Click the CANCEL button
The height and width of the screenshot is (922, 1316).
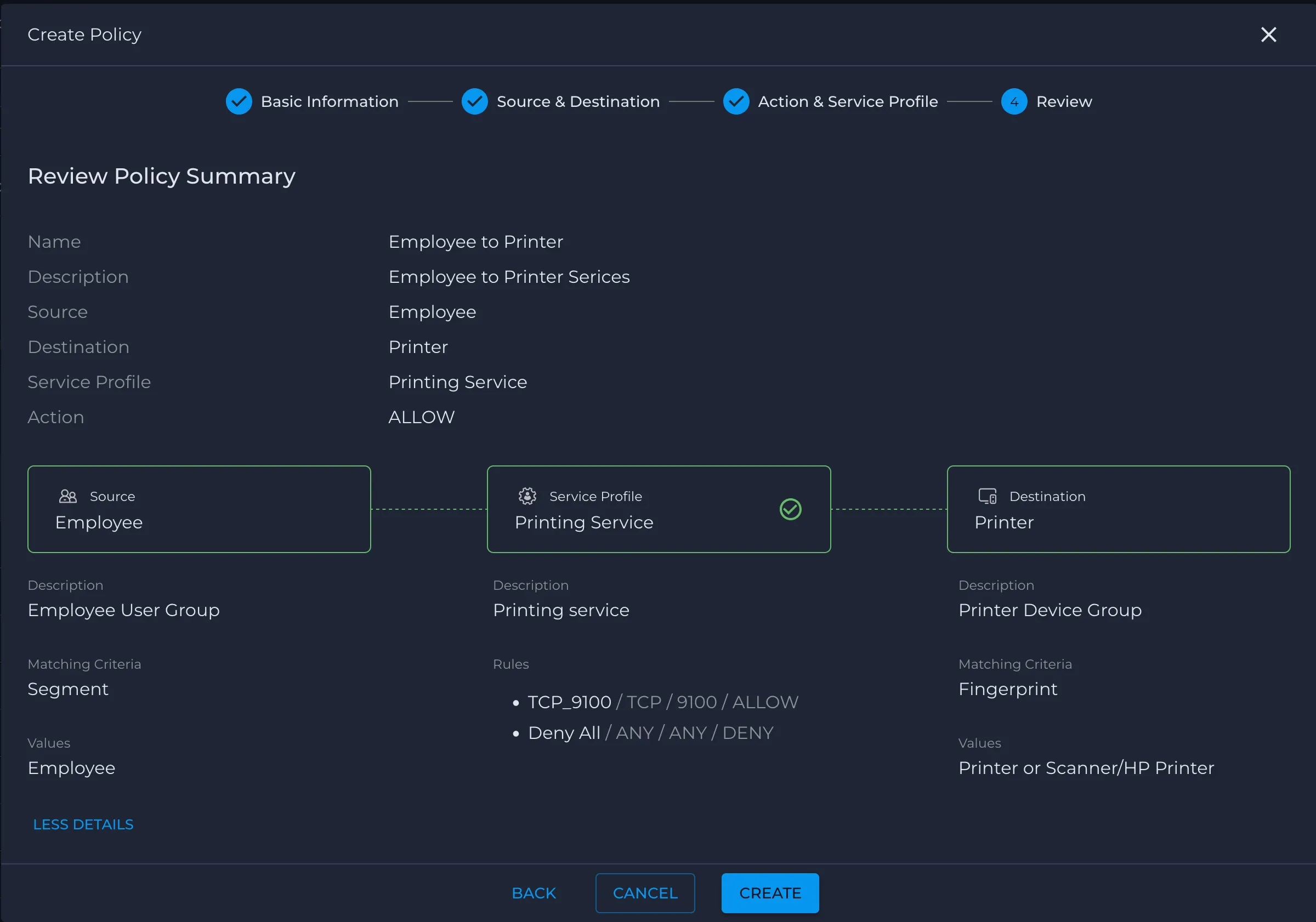(x=645, y=893)
